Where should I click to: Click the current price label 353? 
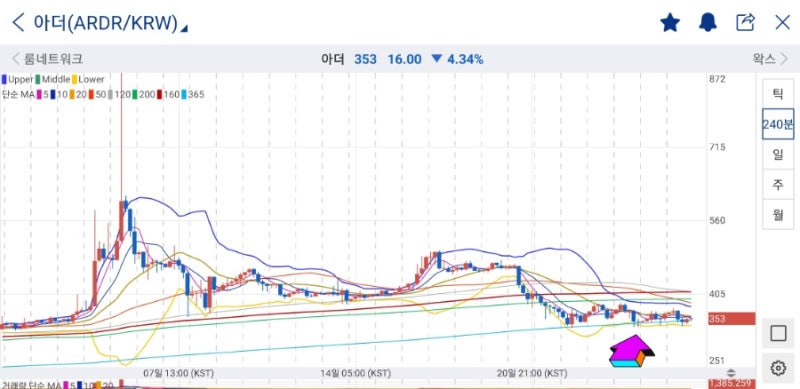pos(731,319)
